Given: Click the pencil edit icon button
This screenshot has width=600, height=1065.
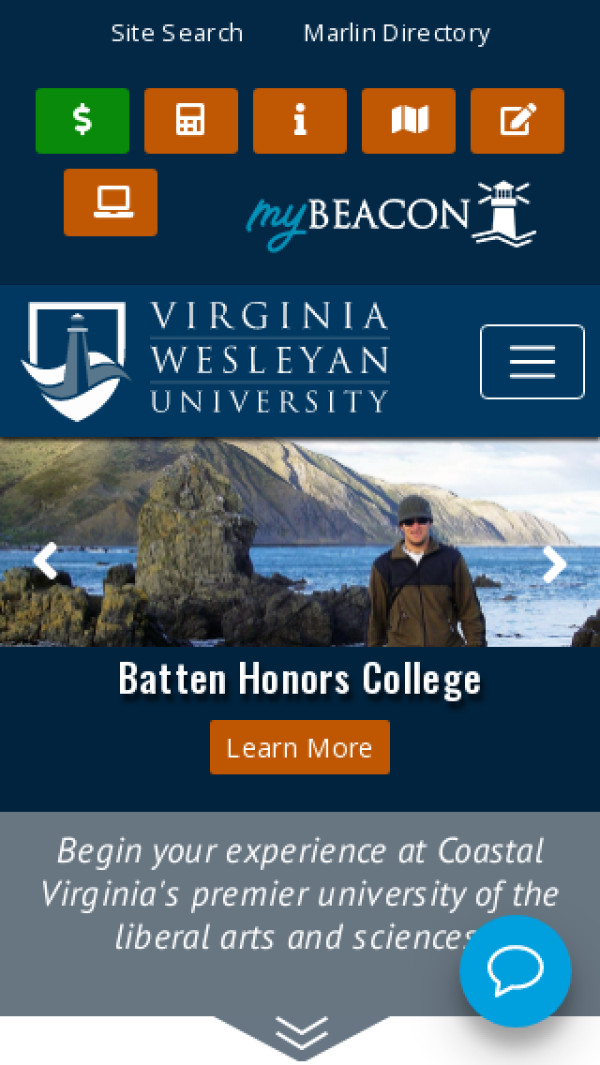Looking at the screenshot, I should [x=517, y=121].
